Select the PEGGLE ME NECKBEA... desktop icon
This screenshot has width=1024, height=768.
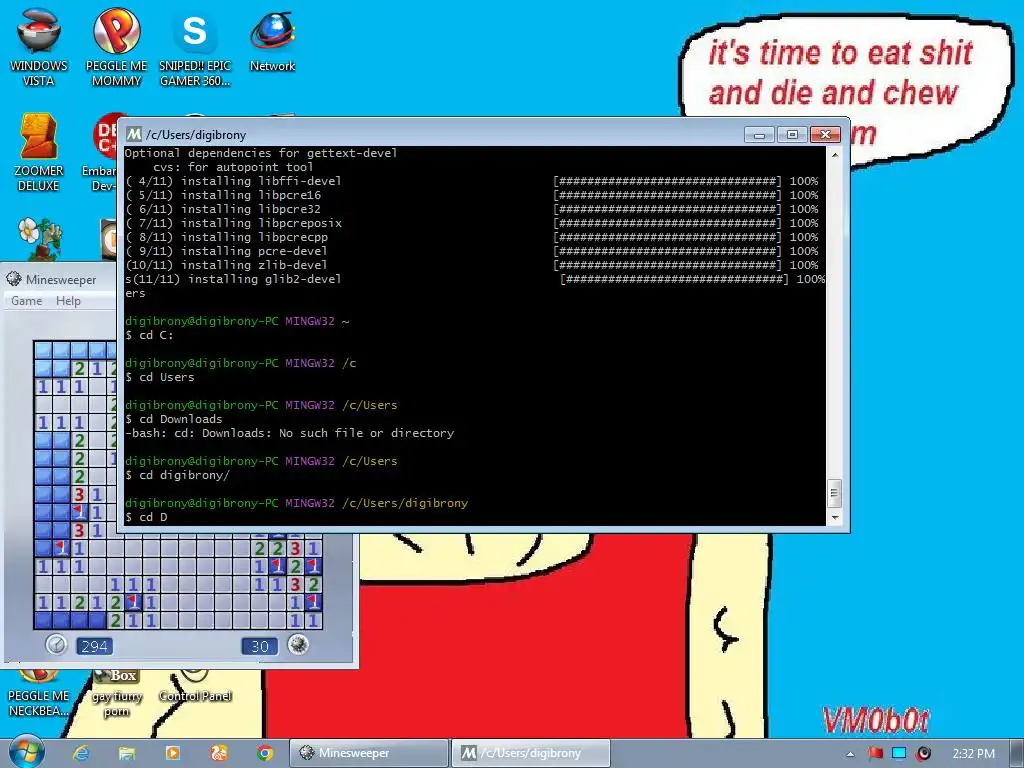[x=39, y=694]
